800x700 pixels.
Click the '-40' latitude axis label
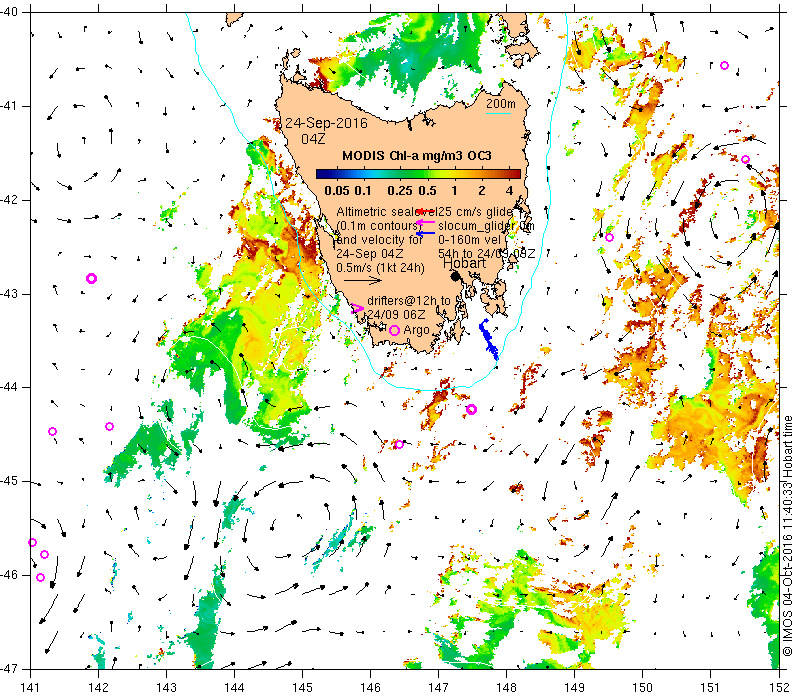point(10,12)
